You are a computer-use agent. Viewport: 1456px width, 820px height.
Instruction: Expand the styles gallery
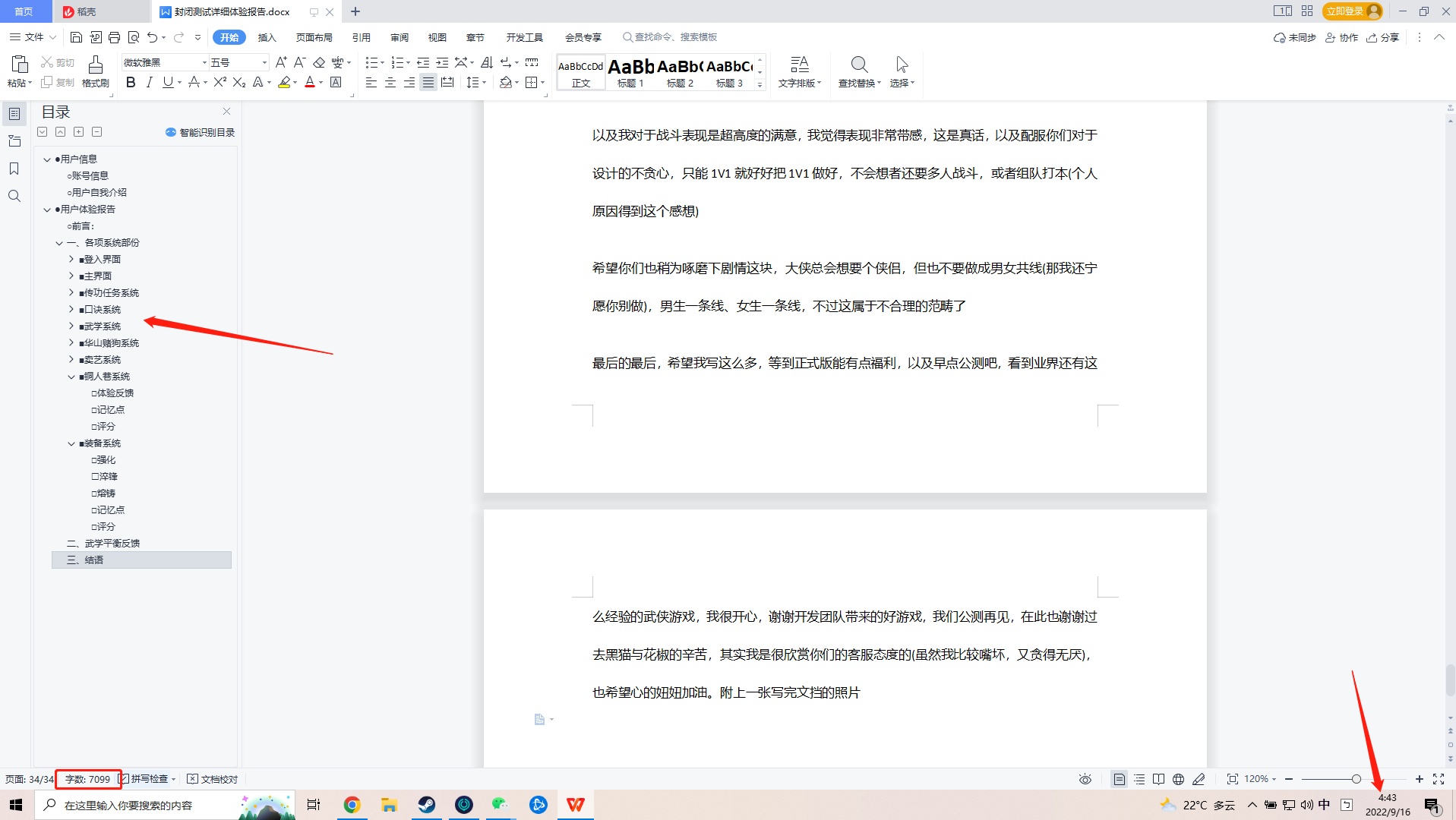point(760,85)
